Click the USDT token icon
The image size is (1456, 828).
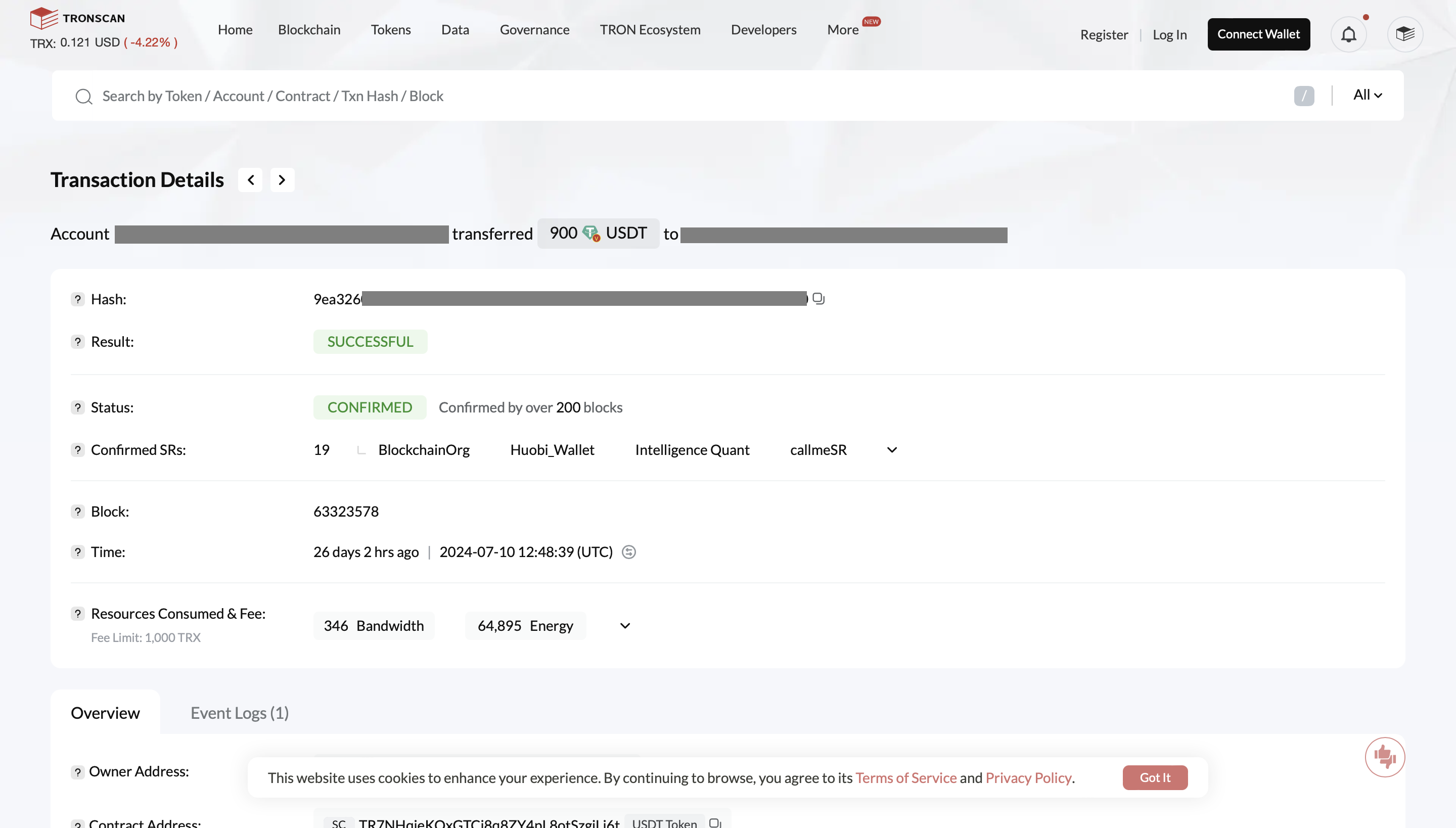591,233
